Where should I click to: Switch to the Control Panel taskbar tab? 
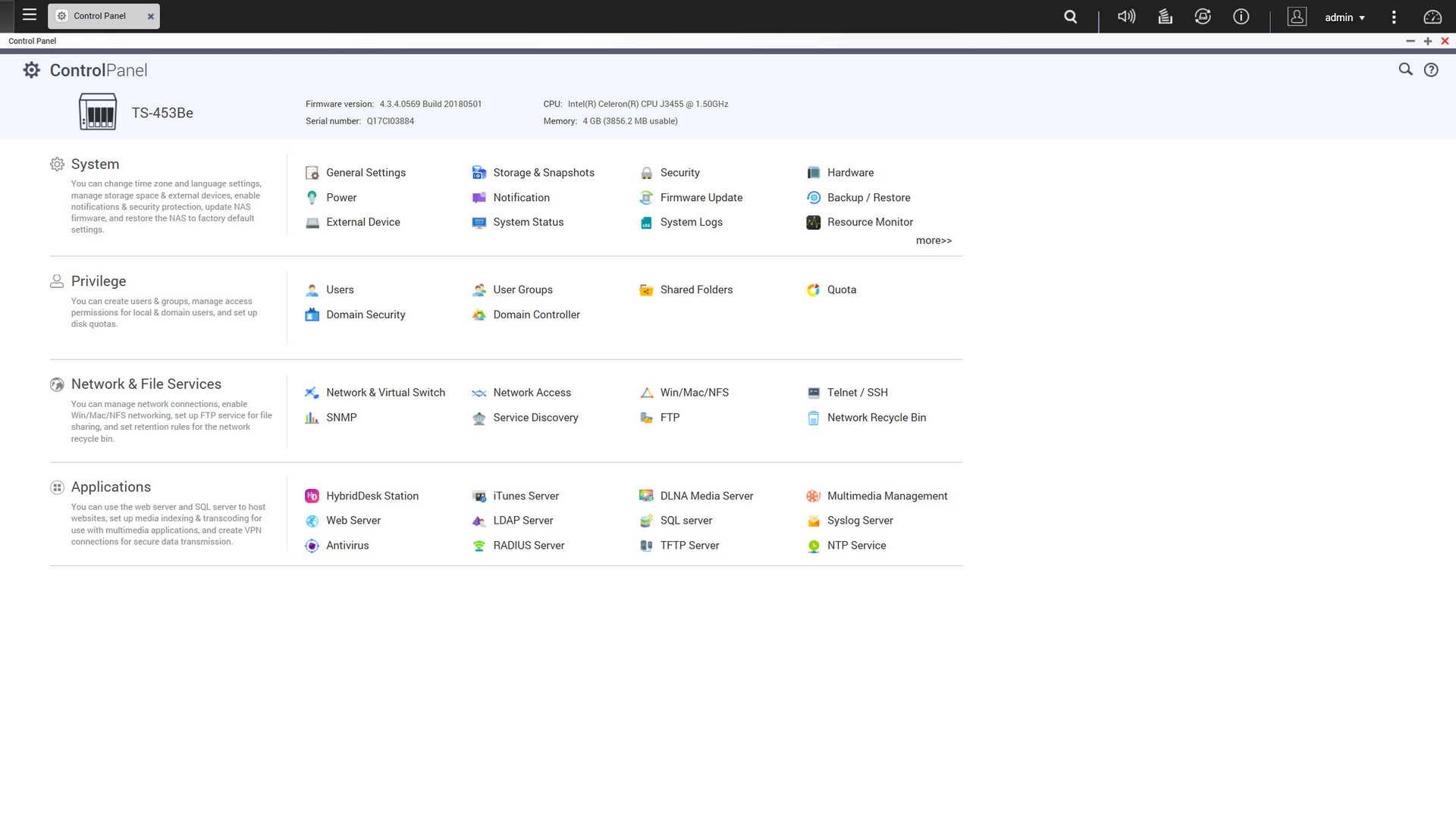tap(99, 16)
